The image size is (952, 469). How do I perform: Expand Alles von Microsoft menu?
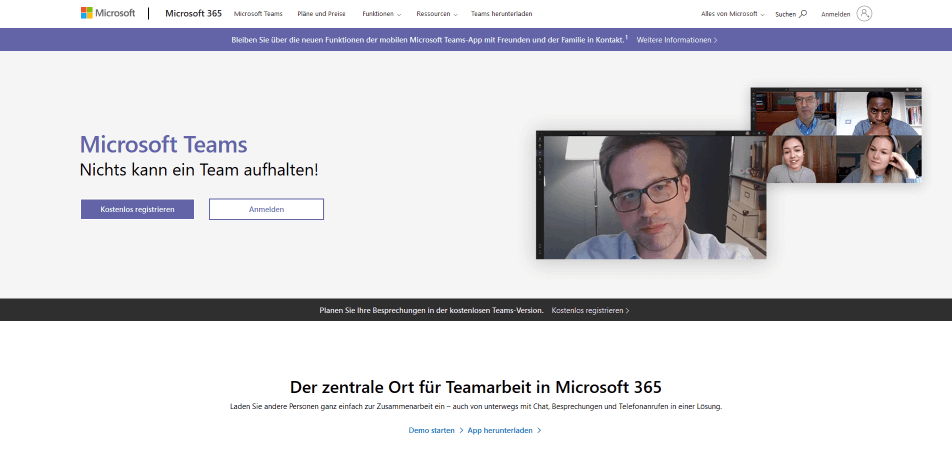pos(732,14)
